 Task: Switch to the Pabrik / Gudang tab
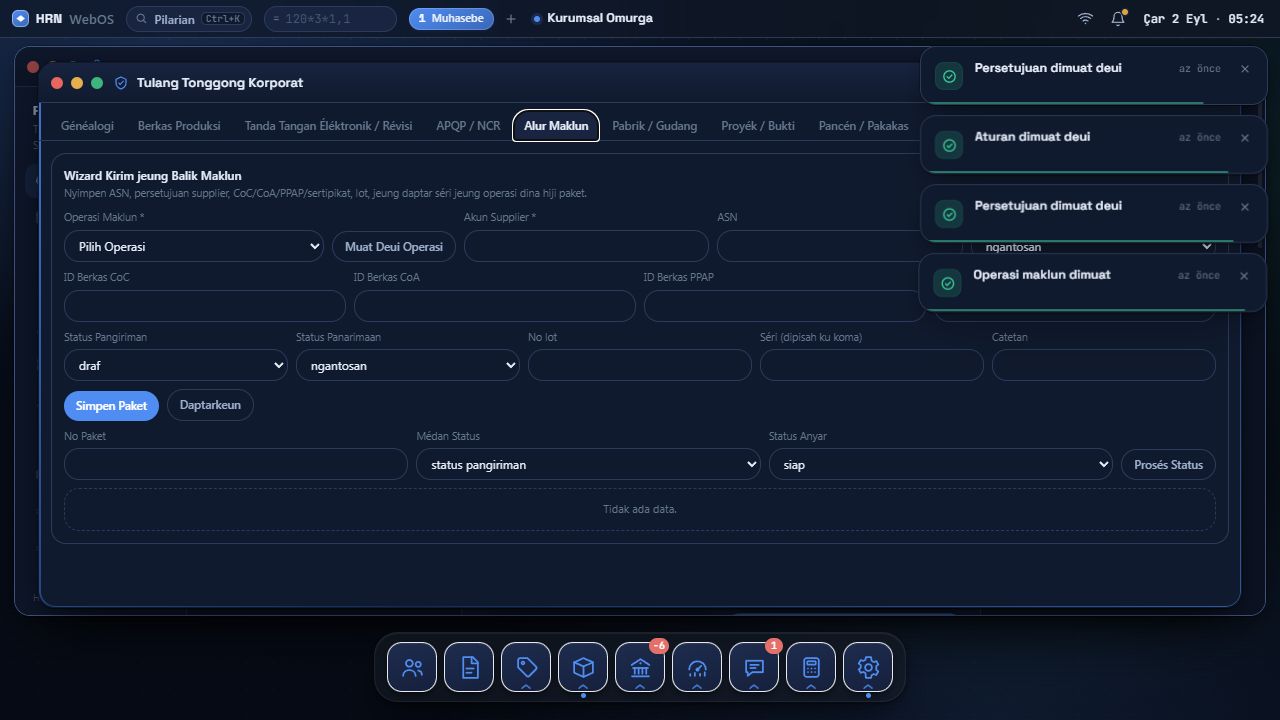tap(655, 126)
